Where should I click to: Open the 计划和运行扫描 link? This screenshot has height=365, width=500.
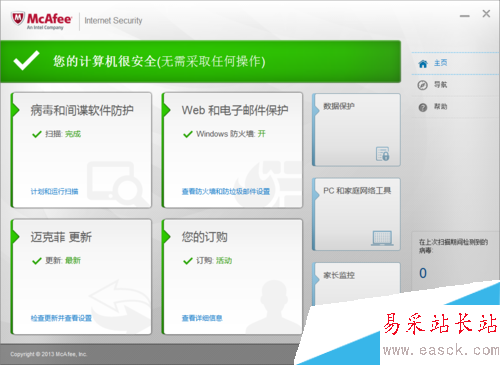(x=54, y=191)
